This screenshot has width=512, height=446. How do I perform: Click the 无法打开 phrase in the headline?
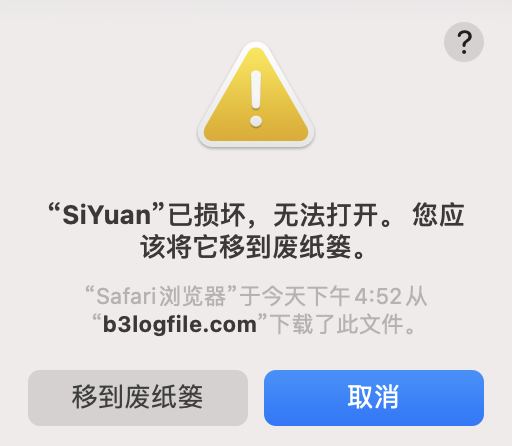[x=325, y=215]
